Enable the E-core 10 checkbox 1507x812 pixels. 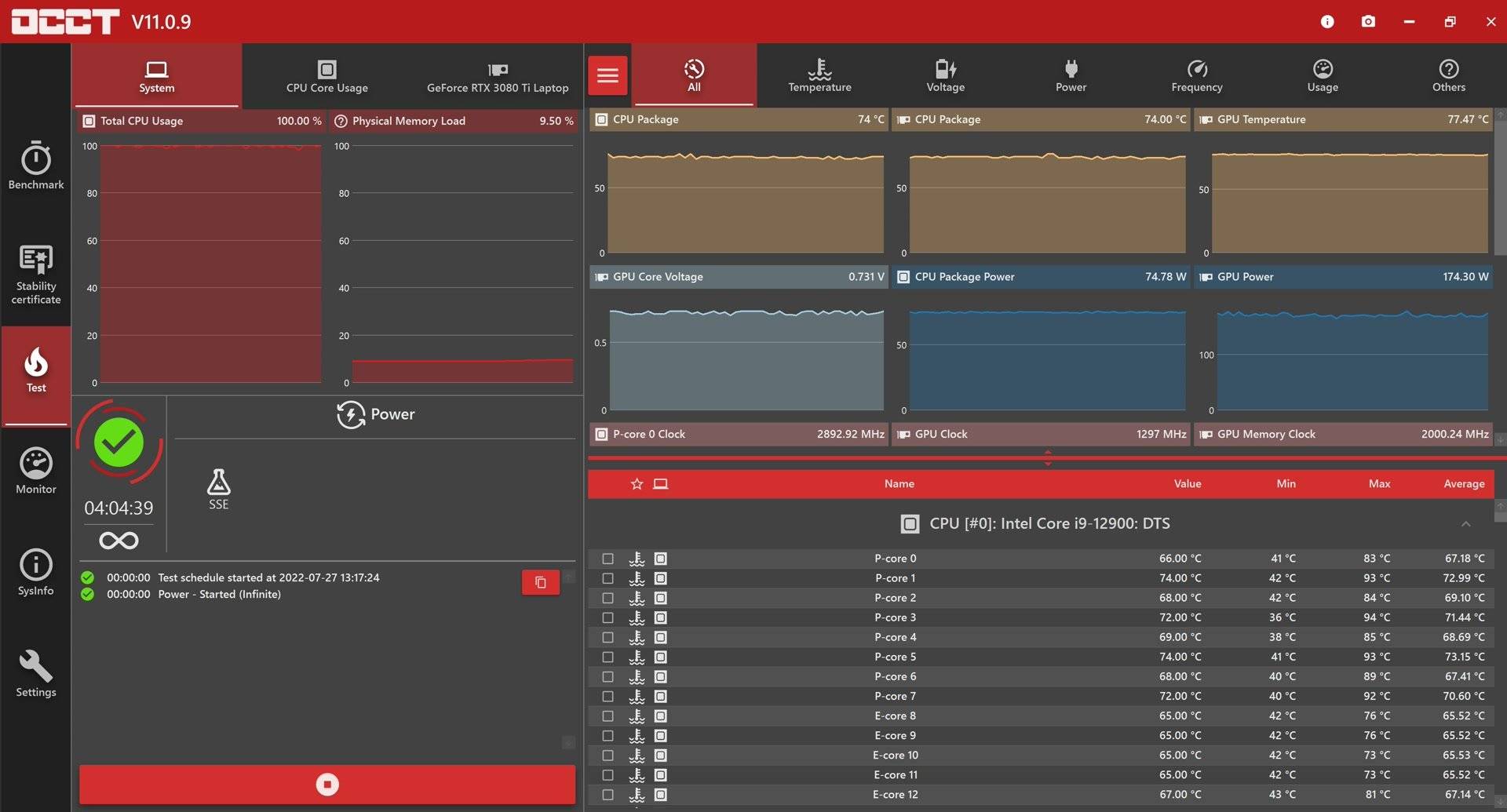pos(608,756)
